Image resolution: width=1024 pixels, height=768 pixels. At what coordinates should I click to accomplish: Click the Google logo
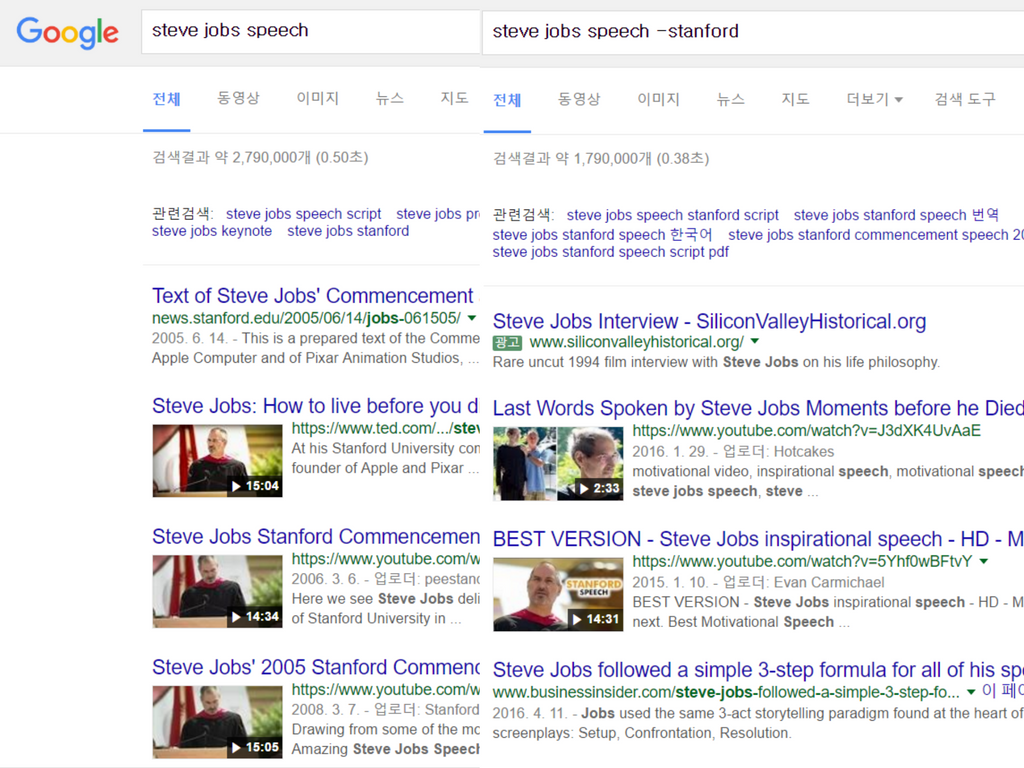[x=67, y=33]
